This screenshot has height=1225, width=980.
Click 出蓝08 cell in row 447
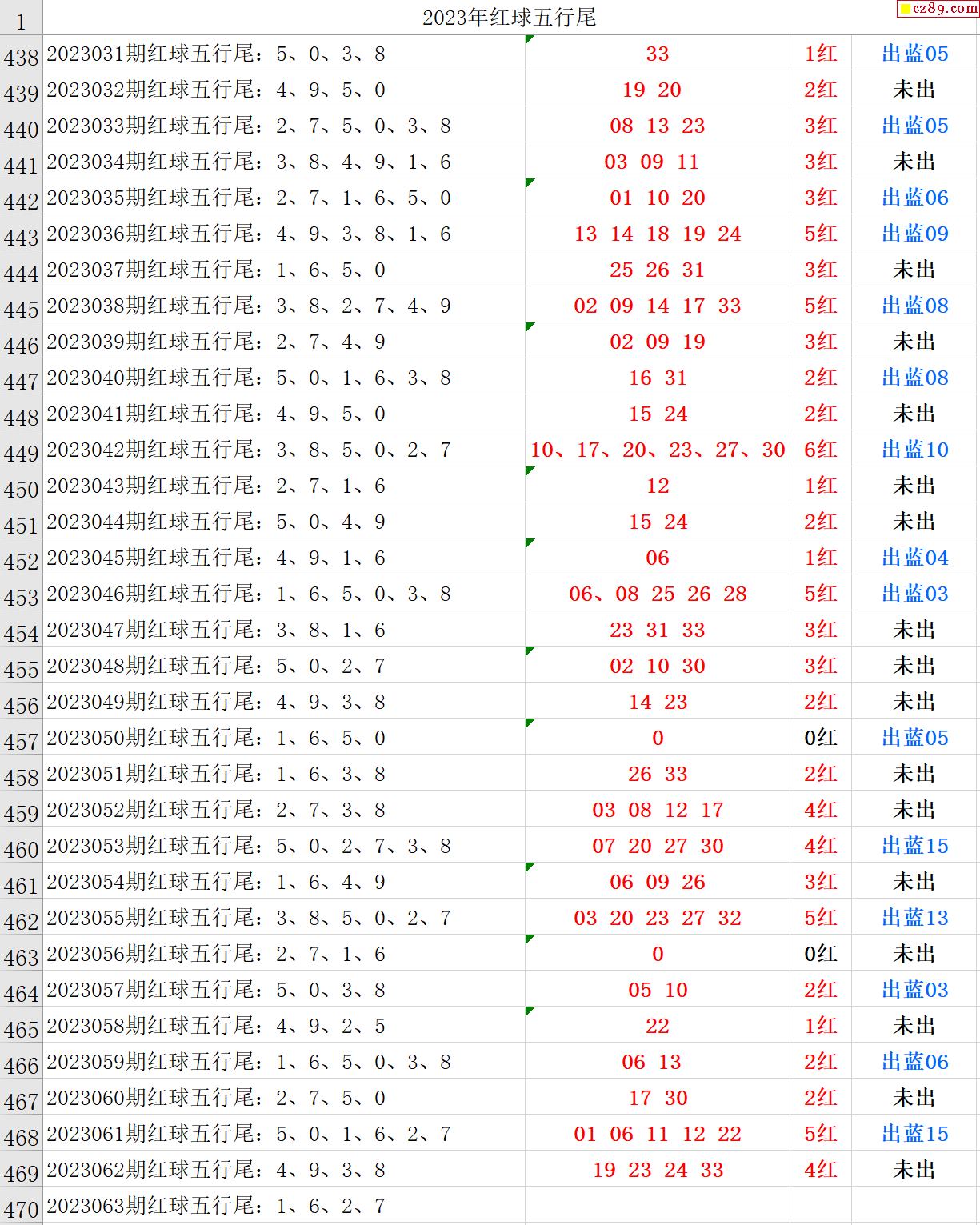coord(914,378)
